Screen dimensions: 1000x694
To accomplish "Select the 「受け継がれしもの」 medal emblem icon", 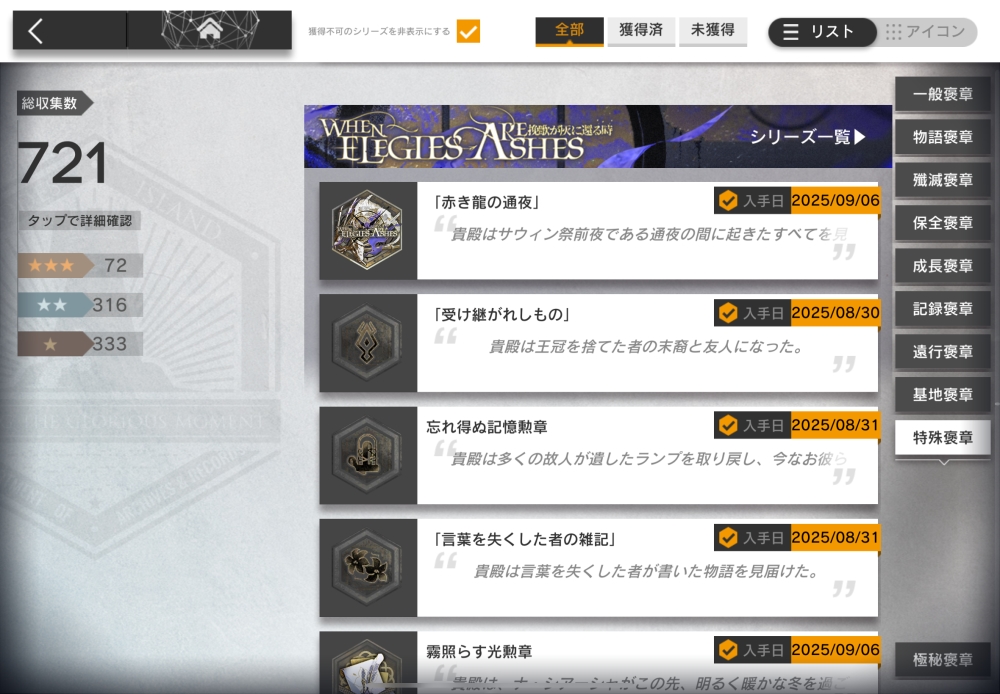I will [367, 343].
